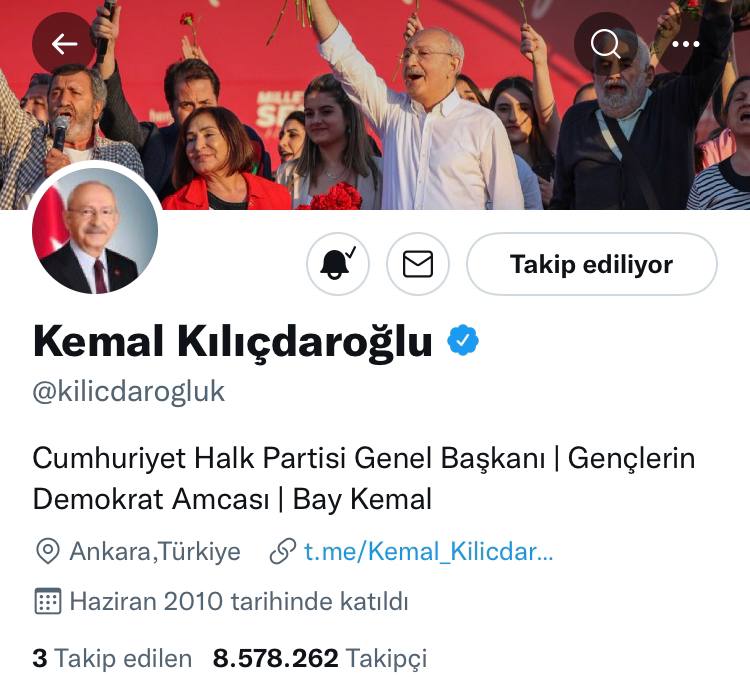View the header banner photo

pyautogui.click(x=375, y=105)
